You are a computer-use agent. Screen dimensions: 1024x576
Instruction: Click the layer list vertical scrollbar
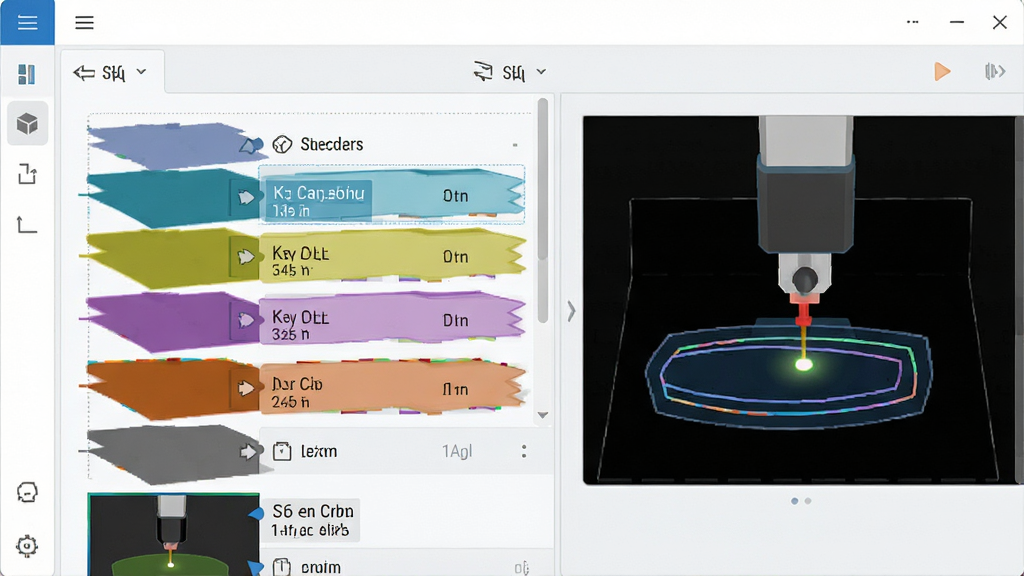pyautogui.click(x=543, y=209)
